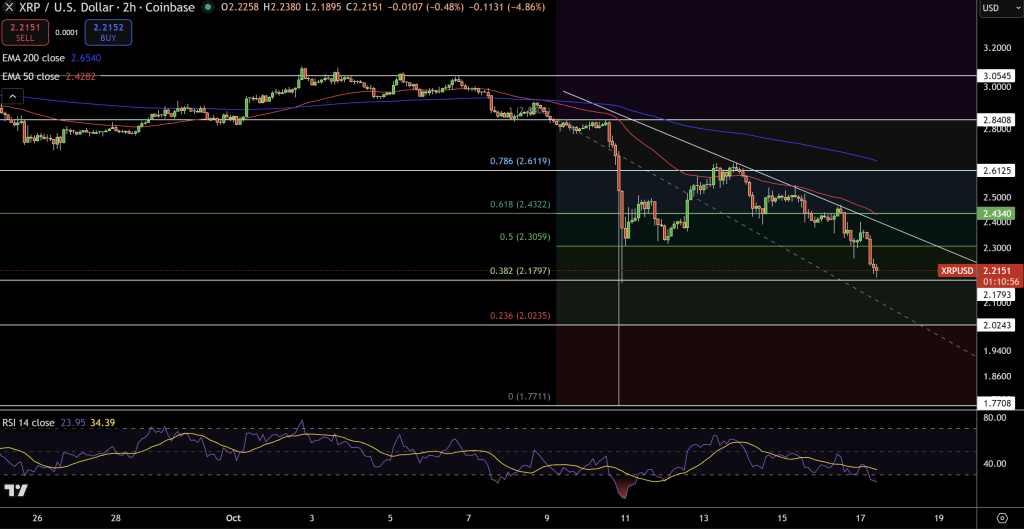Select the 0.618 (2.4322) Fibonacci level label

pyautogui.click(x=520, y=204)
